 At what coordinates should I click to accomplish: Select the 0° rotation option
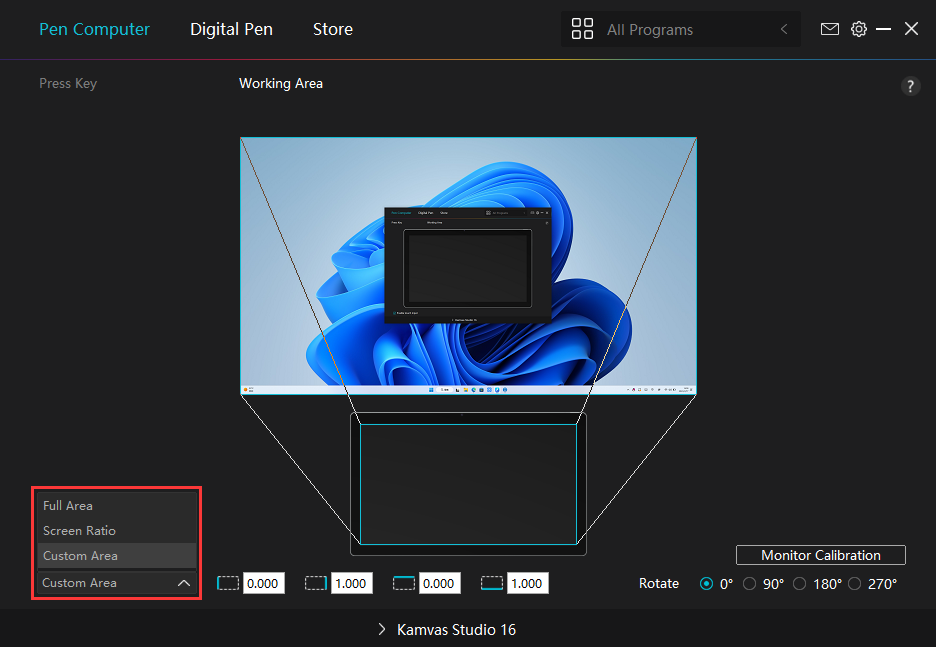tap(708, 584)
